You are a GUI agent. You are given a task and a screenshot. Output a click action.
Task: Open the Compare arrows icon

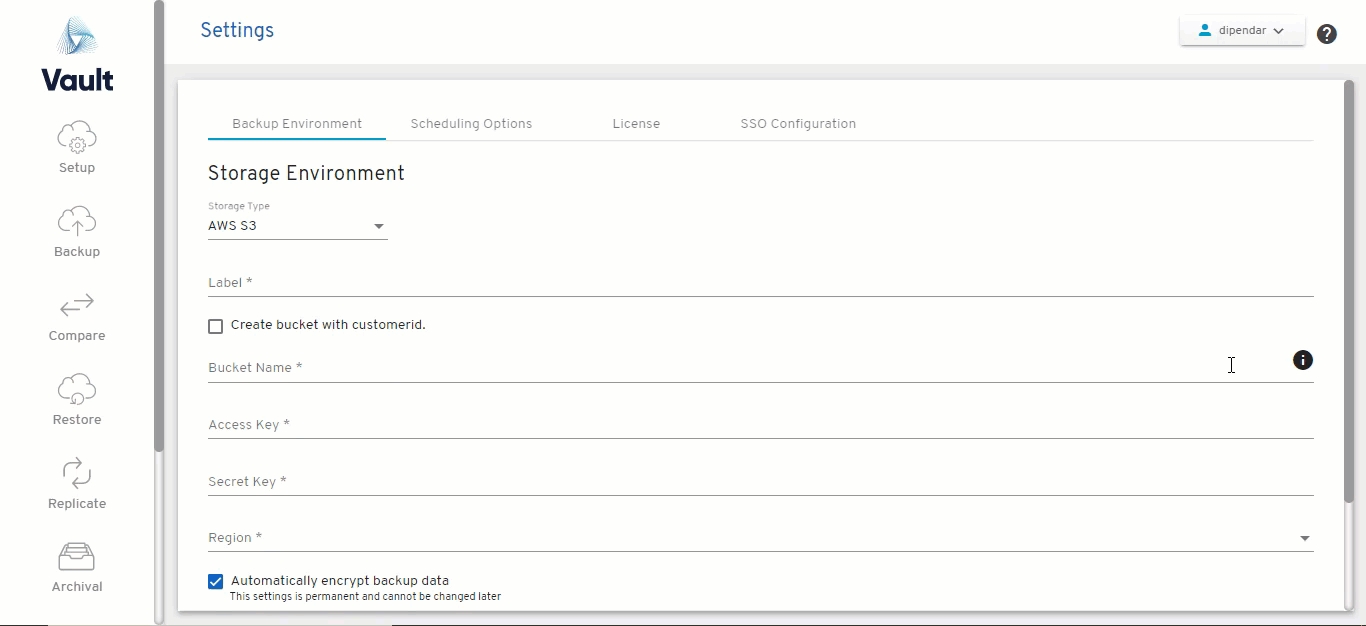pos(77,305)
